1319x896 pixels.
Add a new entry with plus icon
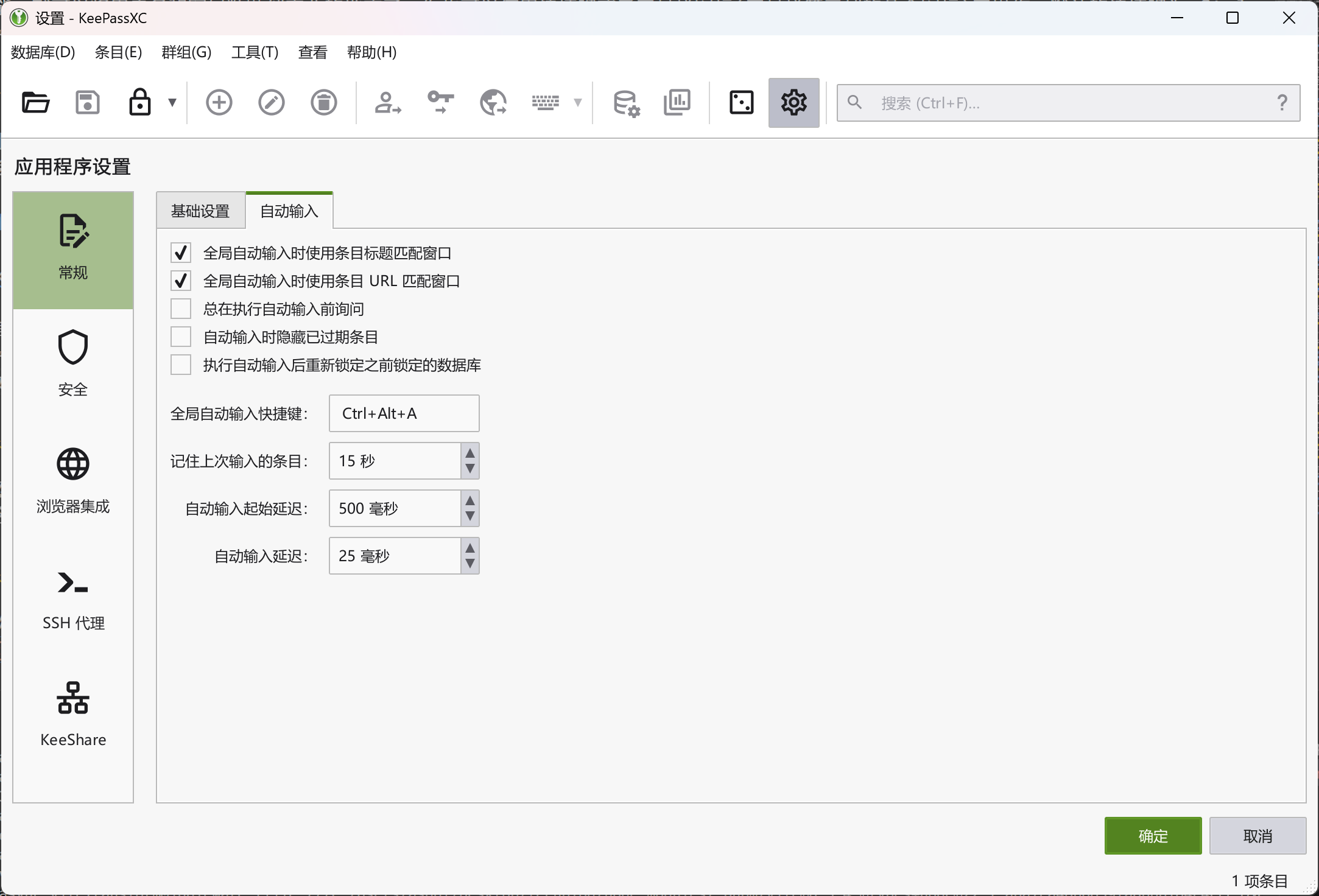219,102
